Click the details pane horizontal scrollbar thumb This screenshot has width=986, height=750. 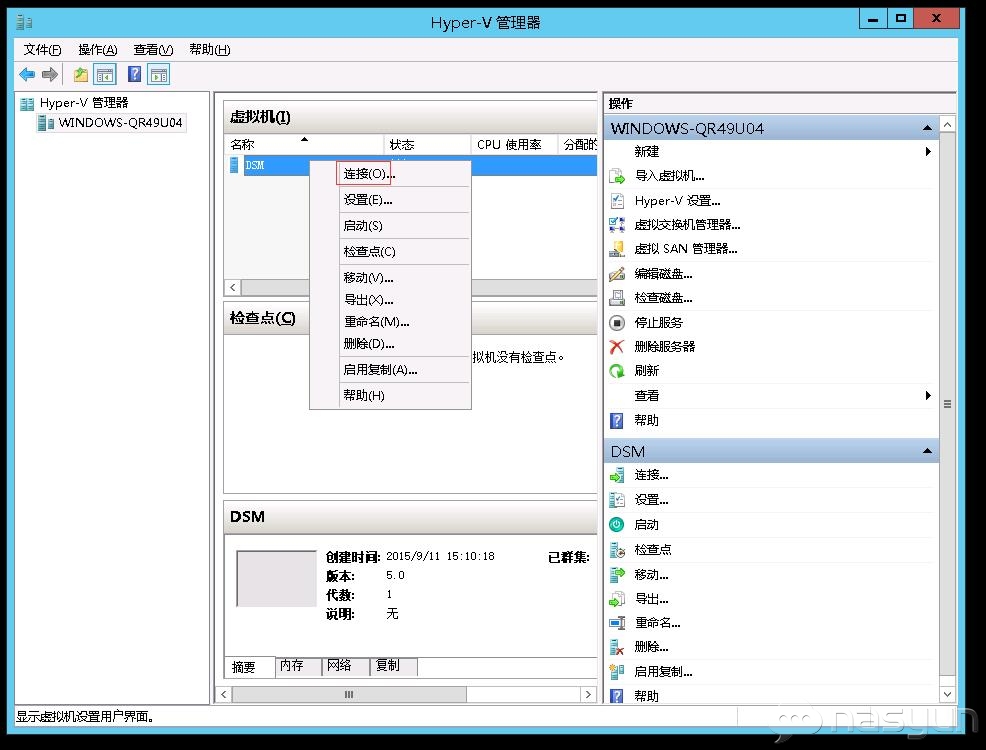tap(349, 695)
